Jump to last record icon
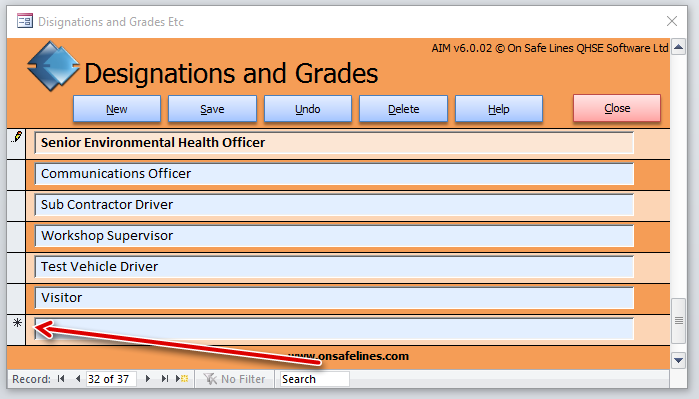699x399 pixels. coord(164,378)
